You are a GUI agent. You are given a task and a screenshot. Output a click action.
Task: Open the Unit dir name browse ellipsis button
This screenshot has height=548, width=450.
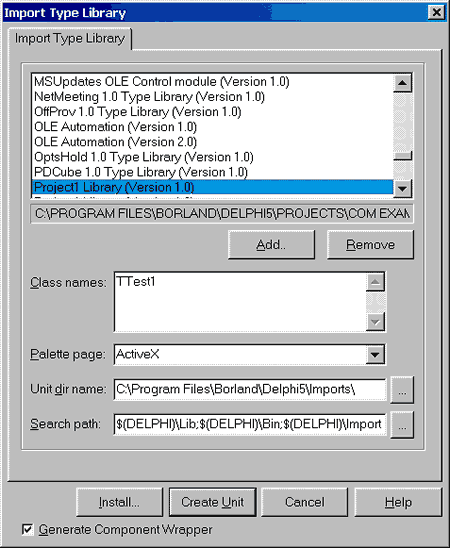[x=402, y=390]
